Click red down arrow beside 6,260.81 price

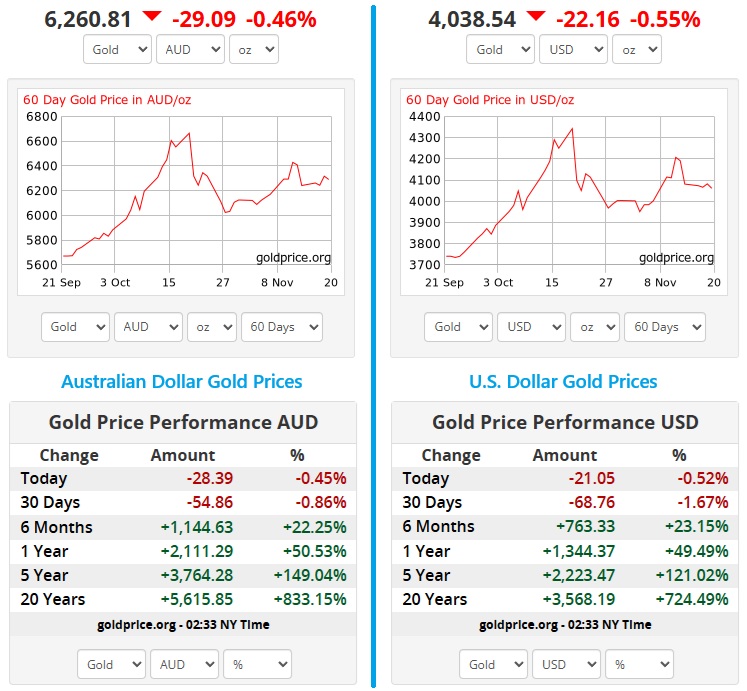coord(151,16)
